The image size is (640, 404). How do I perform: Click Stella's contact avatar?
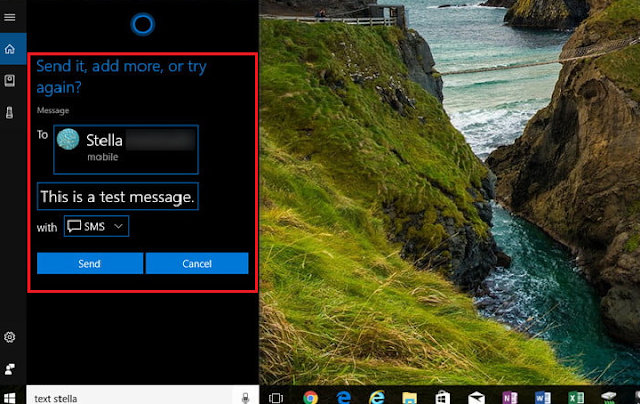(68, 139)
